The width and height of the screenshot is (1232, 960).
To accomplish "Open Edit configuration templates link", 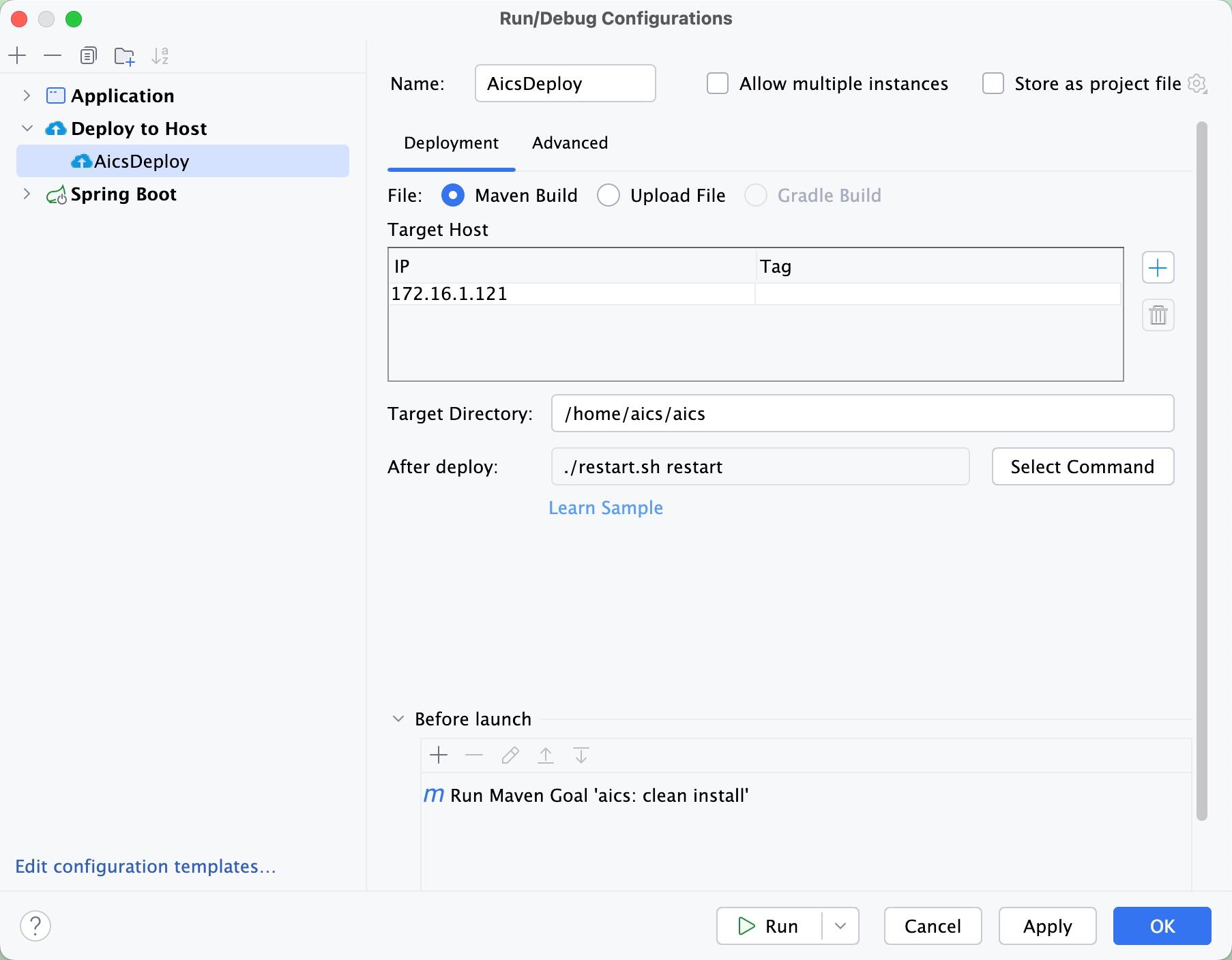I will point(145,867).
